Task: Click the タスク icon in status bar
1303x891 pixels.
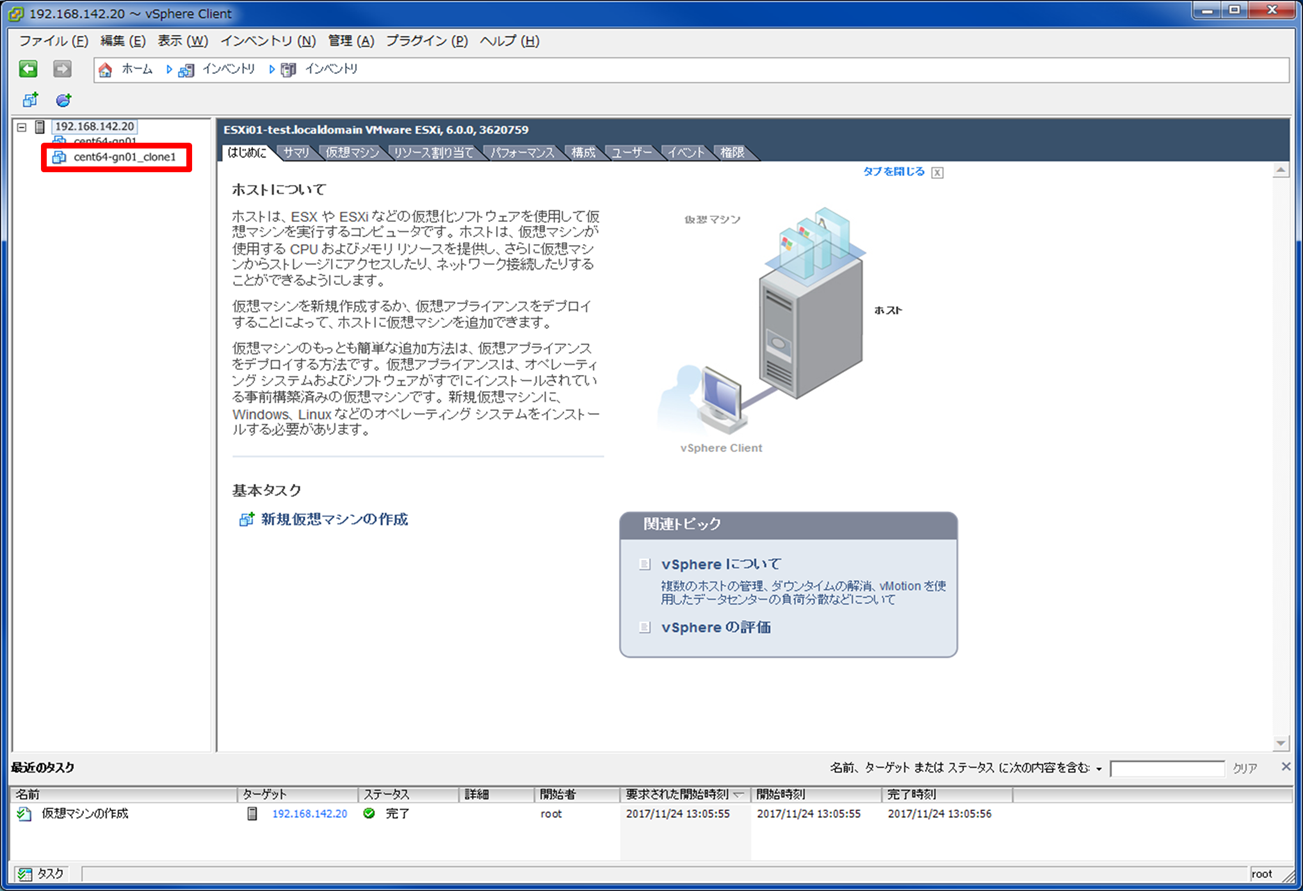Action: pos(25,874)
